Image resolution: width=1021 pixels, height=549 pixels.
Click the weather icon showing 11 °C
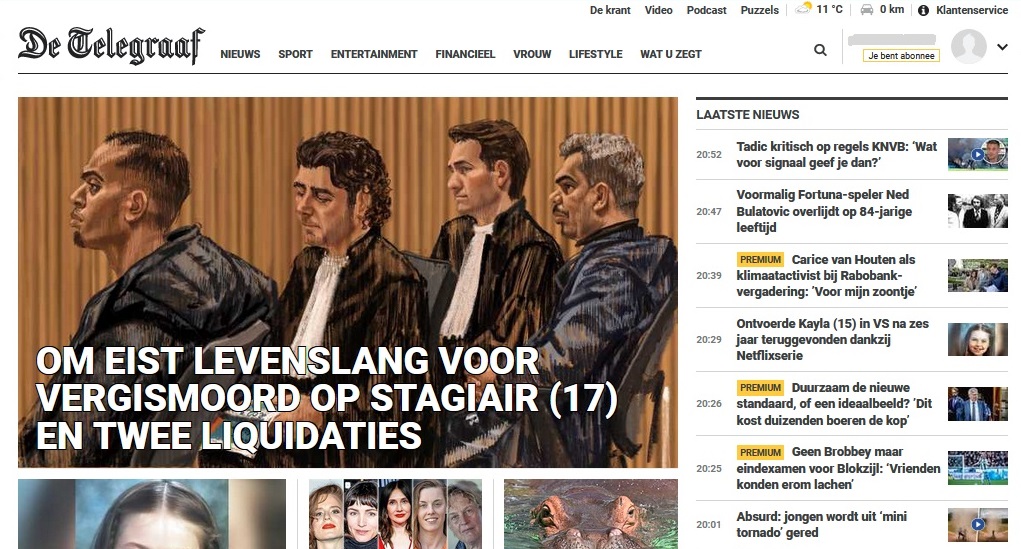[805, 9]
